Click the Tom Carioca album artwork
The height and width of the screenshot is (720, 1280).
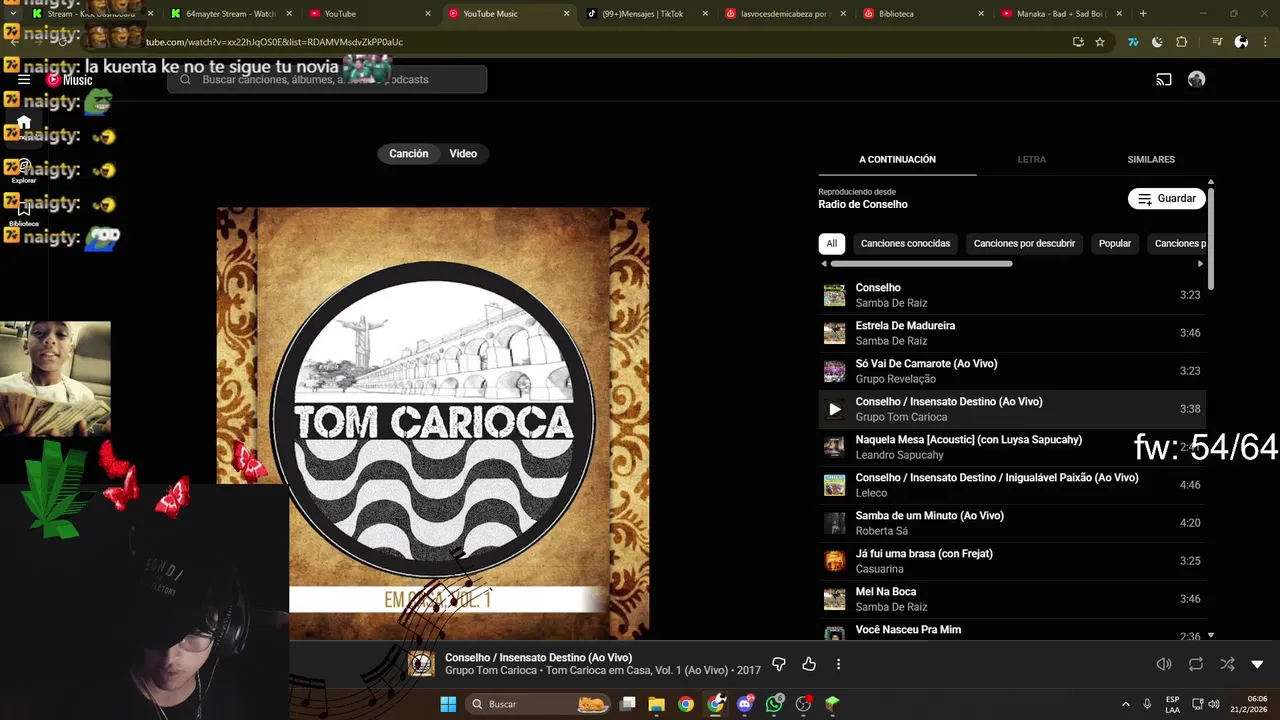click(433, 423)
